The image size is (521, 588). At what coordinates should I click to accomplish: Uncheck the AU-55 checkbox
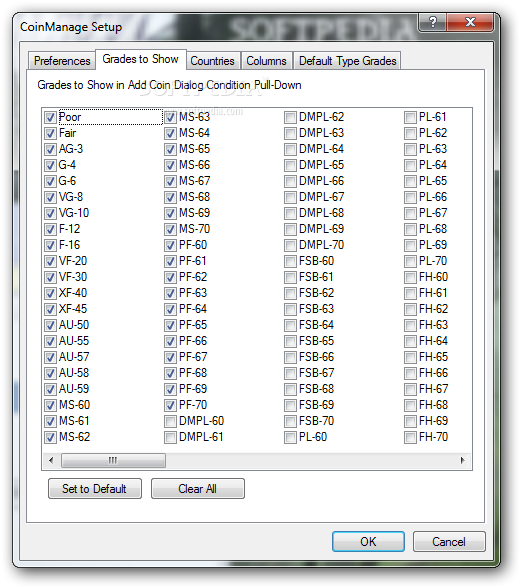point(50,341)
